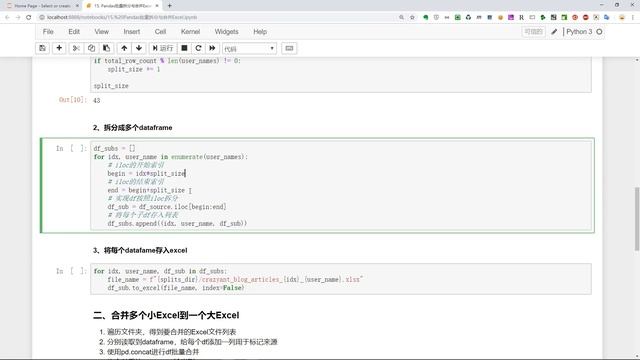Select the heading 3、将每个datafame存入excel
The width and height of the screenshot is (640, 360).
(x=140, y=250)
